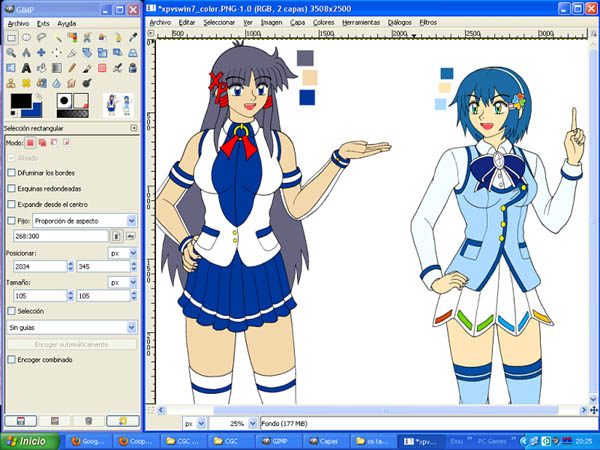Screen dimensions: 600x450
Task: Select the Paths tool
Action: pyautogui.click(x=117, y=38)
